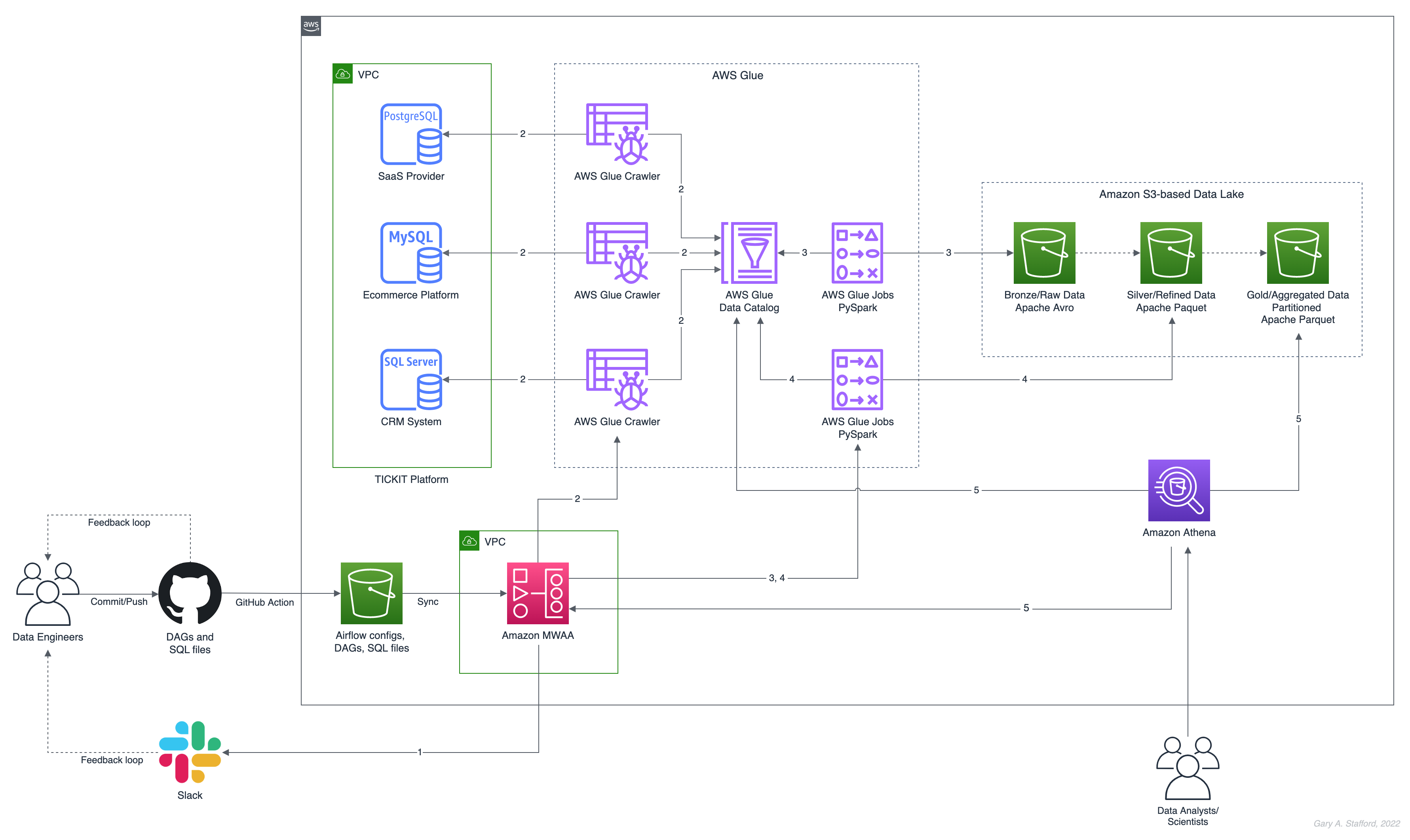Viewport: 1410px width, 840px height.
Task: Select the Glue Crawler icon beside SQL Server
Action: tap(617, 379)
